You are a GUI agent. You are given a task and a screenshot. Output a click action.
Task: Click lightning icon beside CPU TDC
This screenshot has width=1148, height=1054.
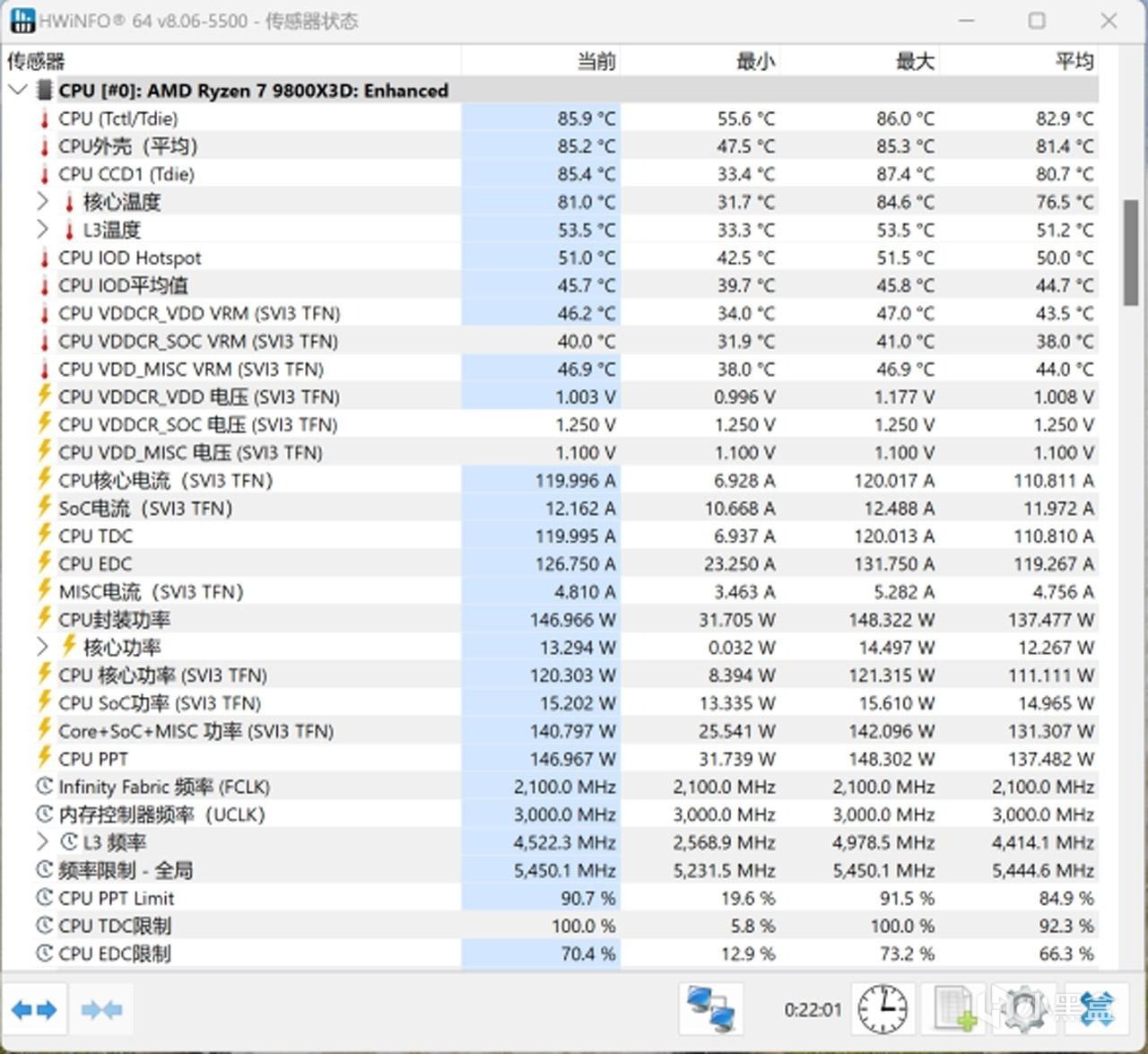click(44, 536)
